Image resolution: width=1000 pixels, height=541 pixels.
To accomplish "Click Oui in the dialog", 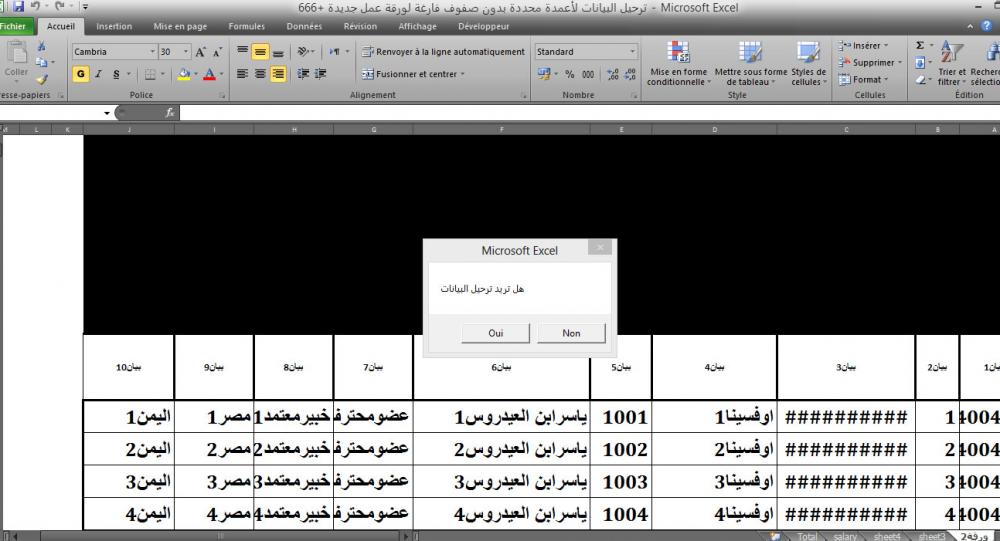I will (x=496, y=333).
